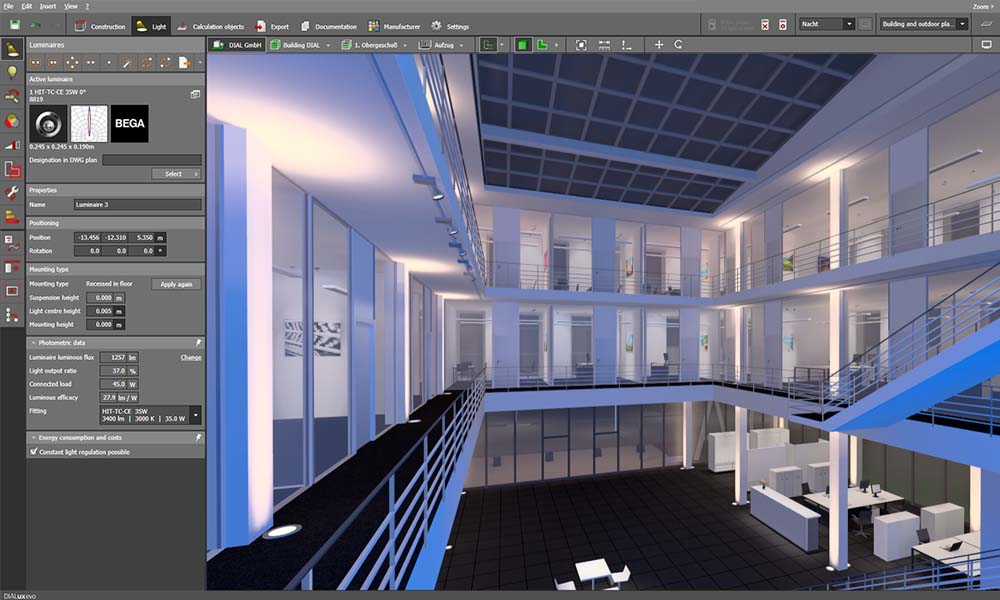Select the lamp bulb tool in sidebar
1000x600 pixels.
click(12, 72)
